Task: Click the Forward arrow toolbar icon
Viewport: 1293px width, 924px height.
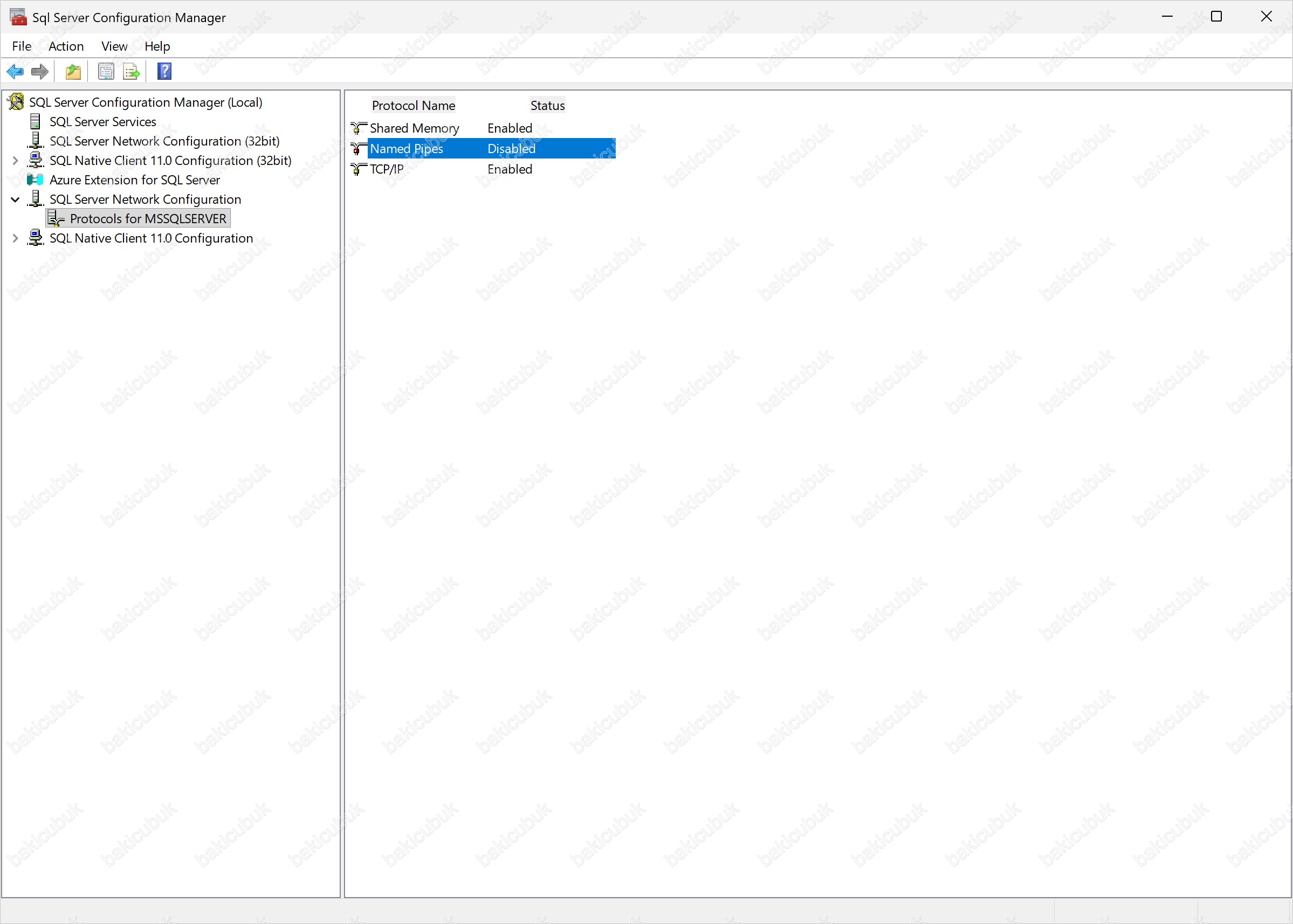Action: pyautogui.click(x=40, y=72)
